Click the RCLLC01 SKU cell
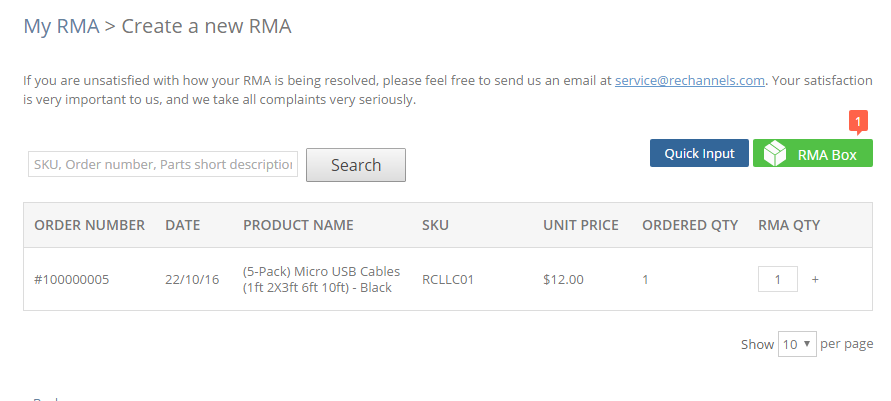 click(x=448, y=279)
